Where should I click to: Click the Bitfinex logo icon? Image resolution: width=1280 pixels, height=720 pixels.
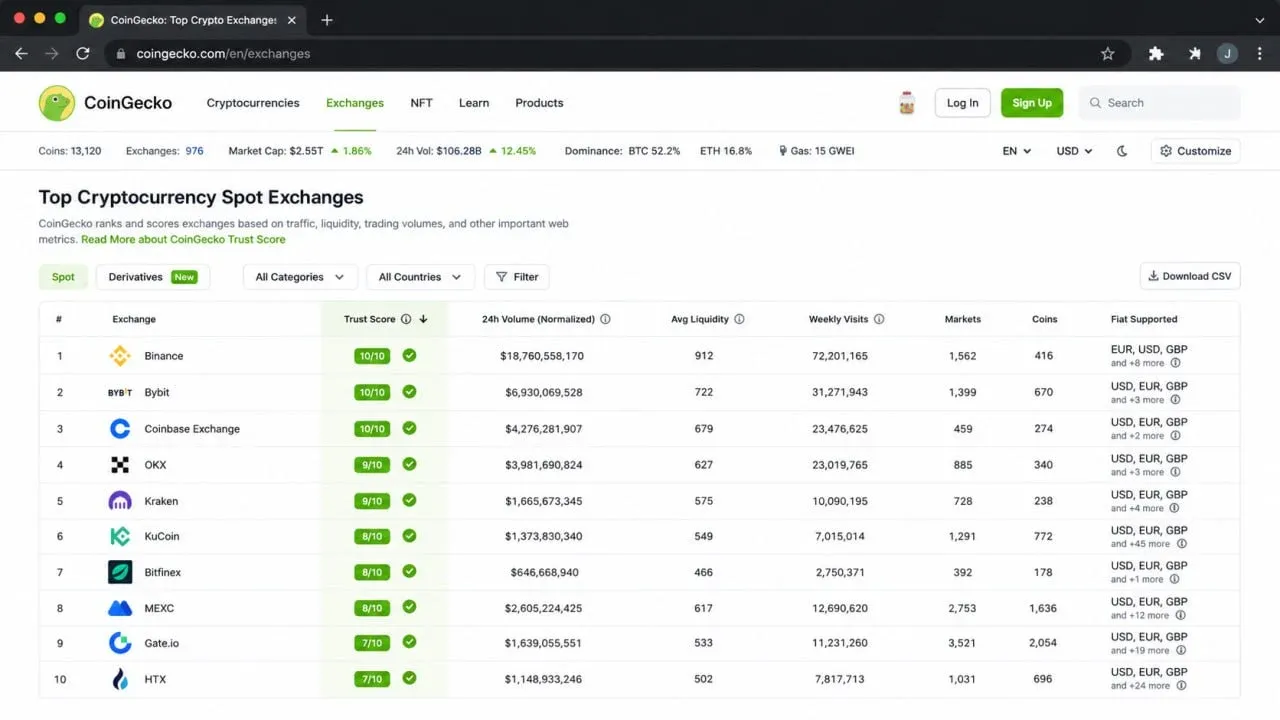tap(120, 572)
